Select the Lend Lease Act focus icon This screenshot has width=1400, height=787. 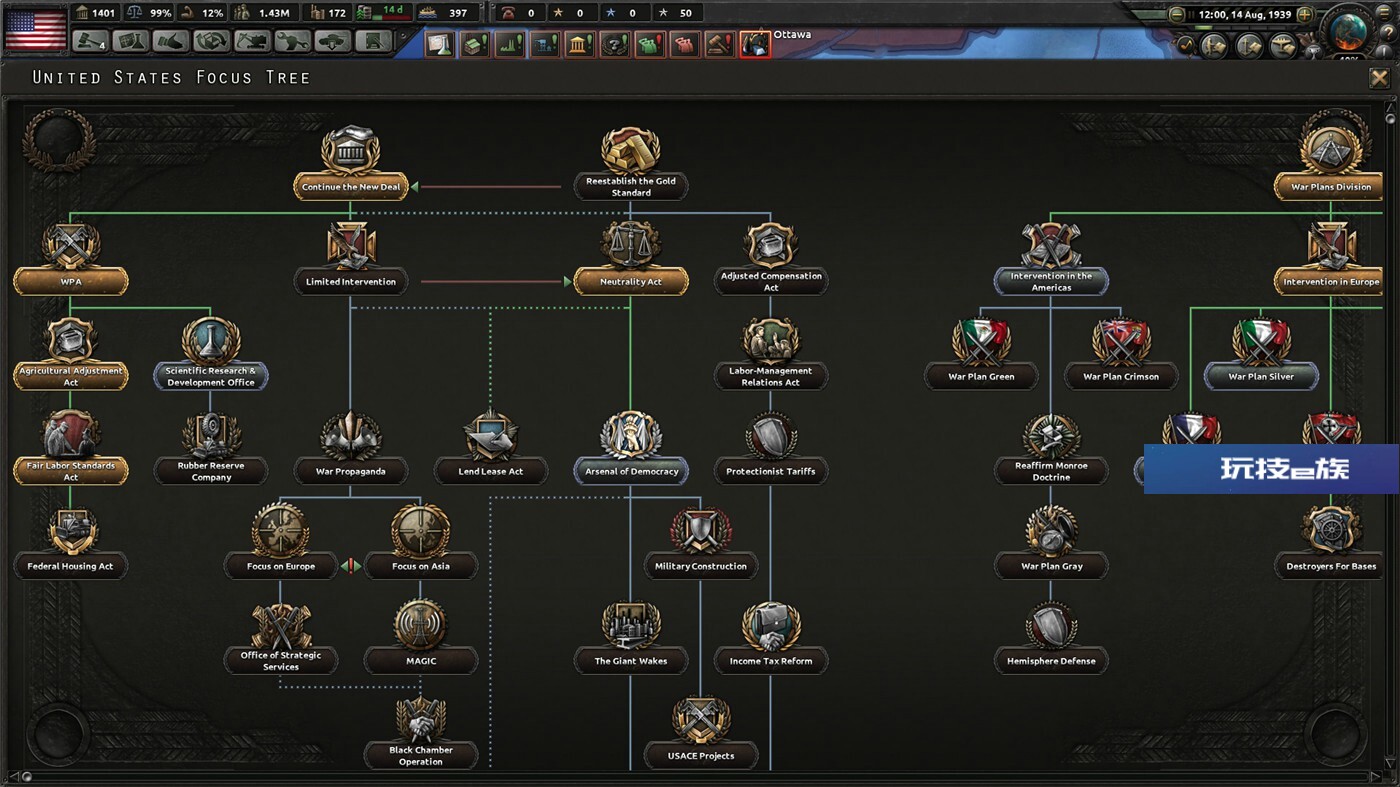(x=491, y=436)
